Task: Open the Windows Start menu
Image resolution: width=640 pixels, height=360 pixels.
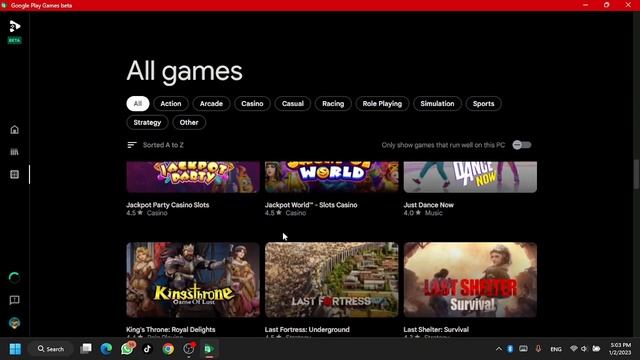Action: pyautogui.click(x=15, y=349)
